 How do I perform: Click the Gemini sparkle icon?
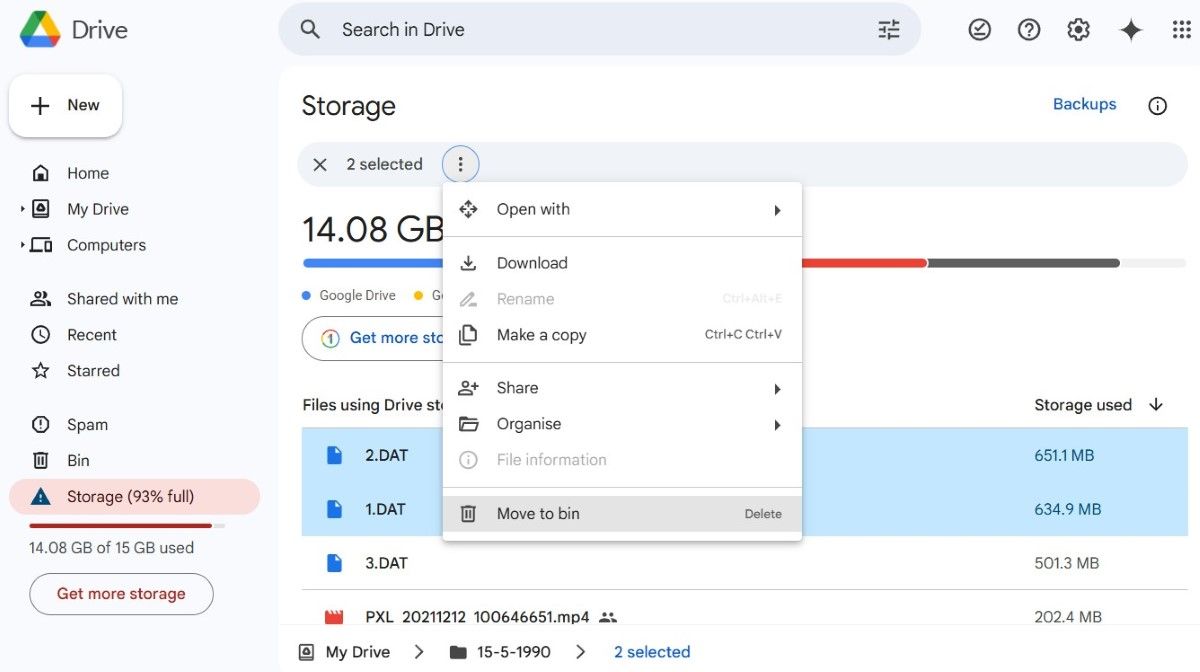(x=1130, y=29)
